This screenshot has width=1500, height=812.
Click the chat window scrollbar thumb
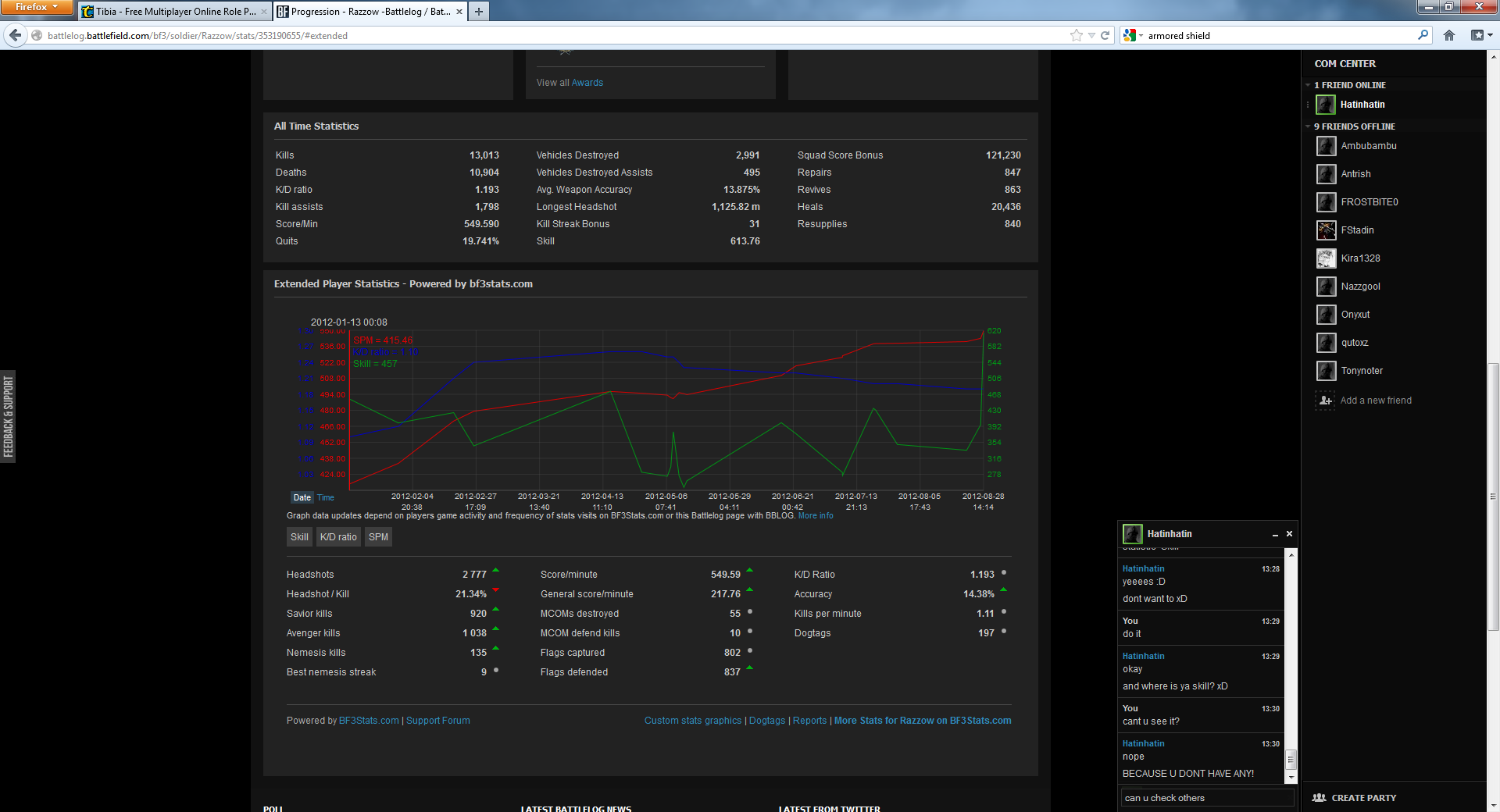click(x=1291, y=759)
